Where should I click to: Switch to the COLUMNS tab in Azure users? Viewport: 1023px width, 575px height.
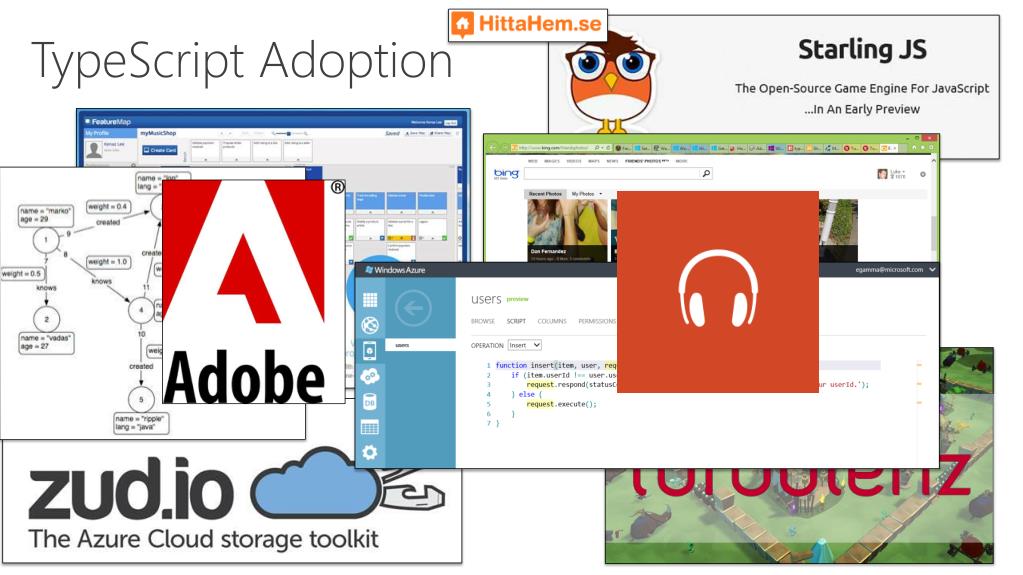[552, 321]
